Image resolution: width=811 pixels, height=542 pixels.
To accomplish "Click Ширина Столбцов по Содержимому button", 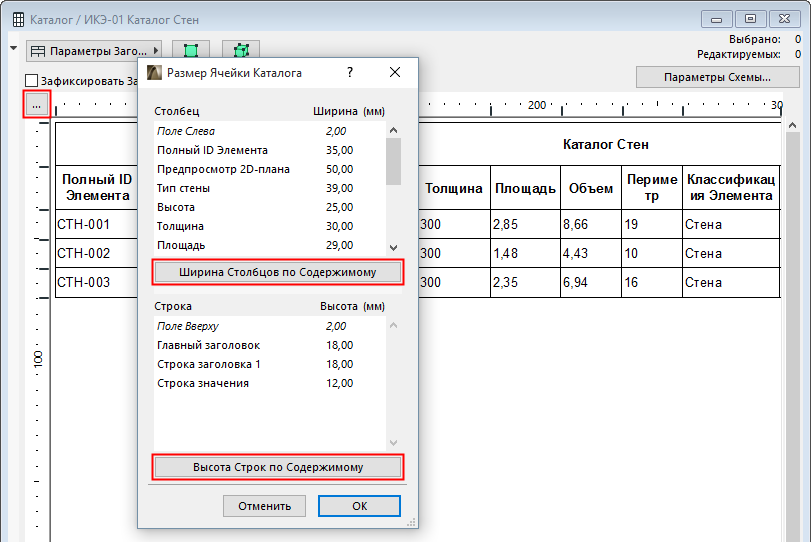I will 278,272.
